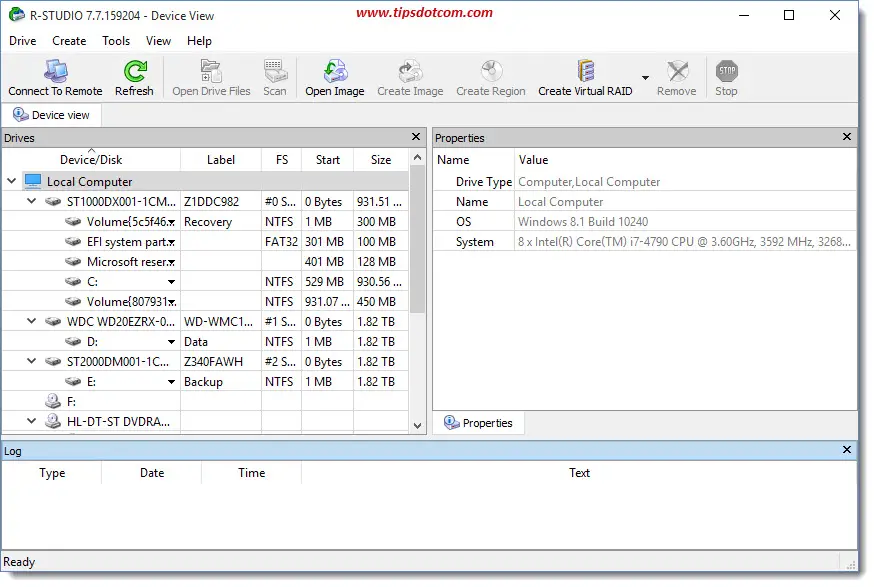
Task: Select the ST1000DX001 hard disk icon
Action: [53, 201]
